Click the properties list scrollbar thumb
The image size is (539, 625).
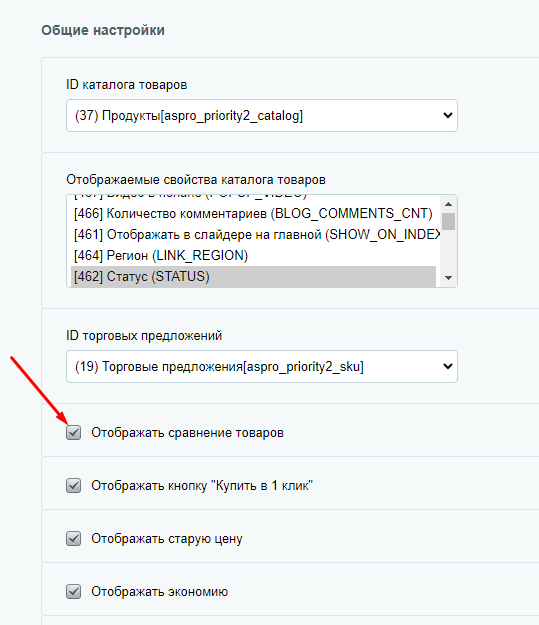coord(449,221)
